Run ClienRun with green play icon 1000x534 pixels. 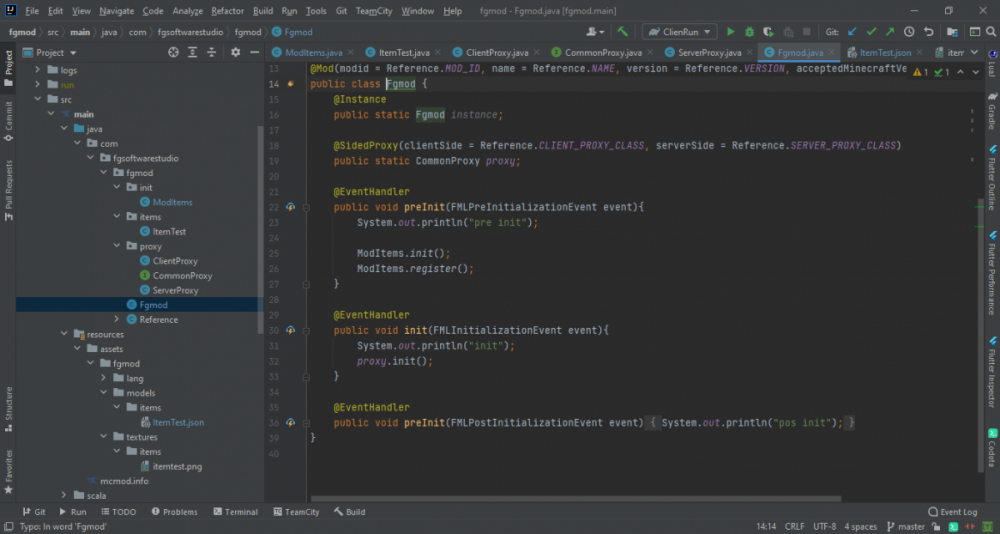point(731,32)
